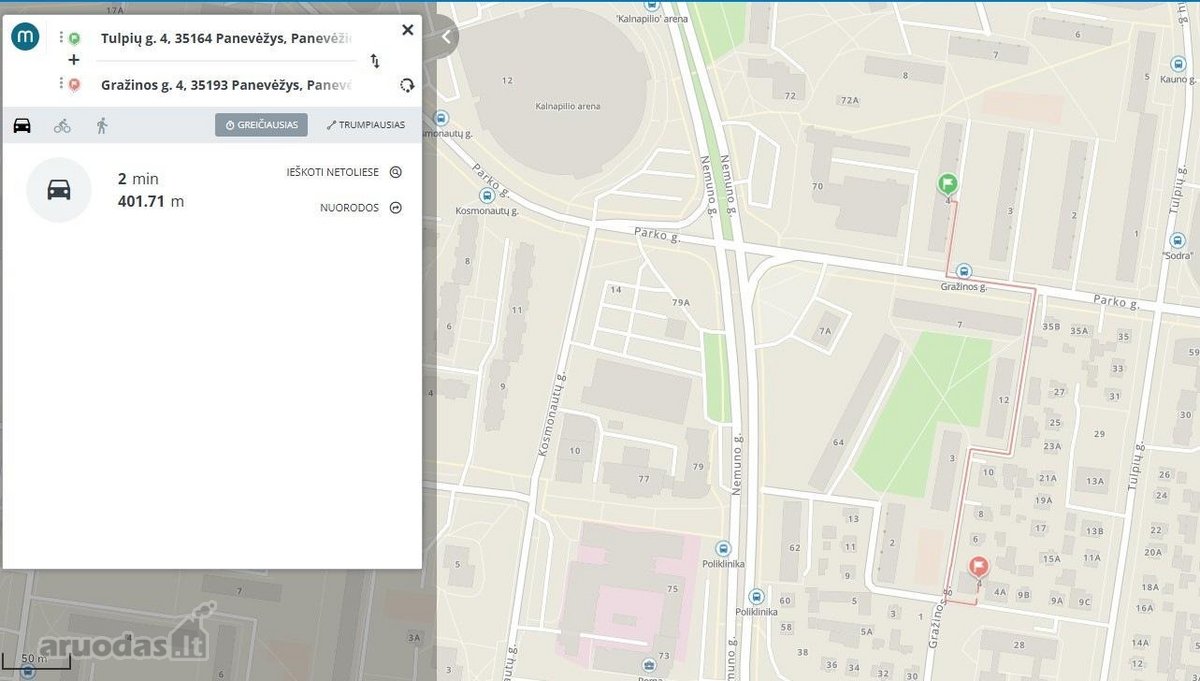Close the route panel with the X
This screenshot has height=681, width=1200.
(407, 30)
